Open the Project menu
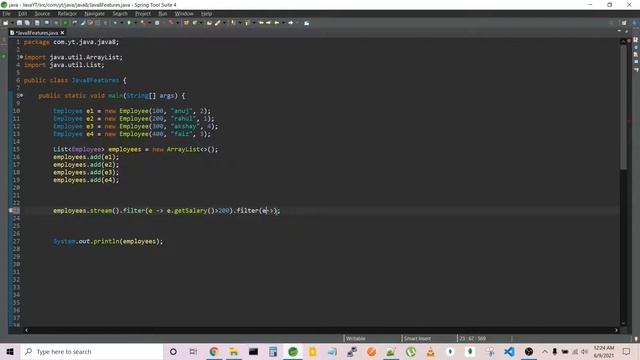This screenshot has height=360, width=640. pyautogui.click(x=143, y=14)
